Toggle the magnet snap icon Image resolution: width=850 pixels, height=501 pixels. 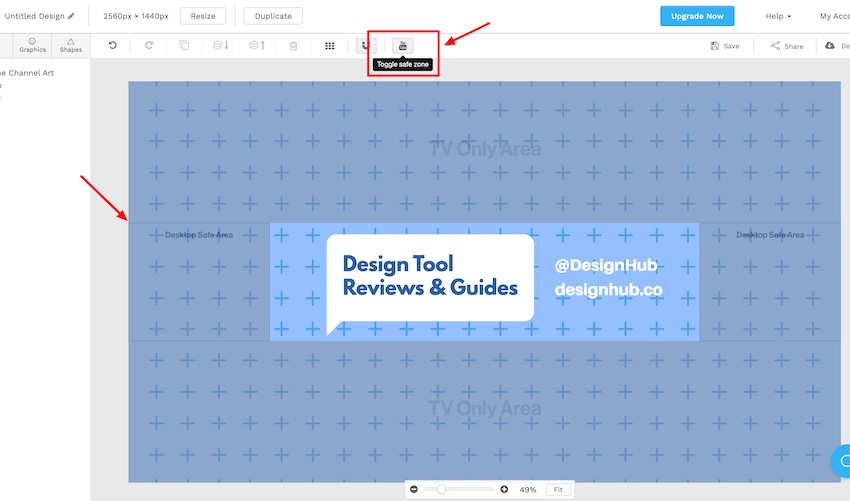pos(365,46)
